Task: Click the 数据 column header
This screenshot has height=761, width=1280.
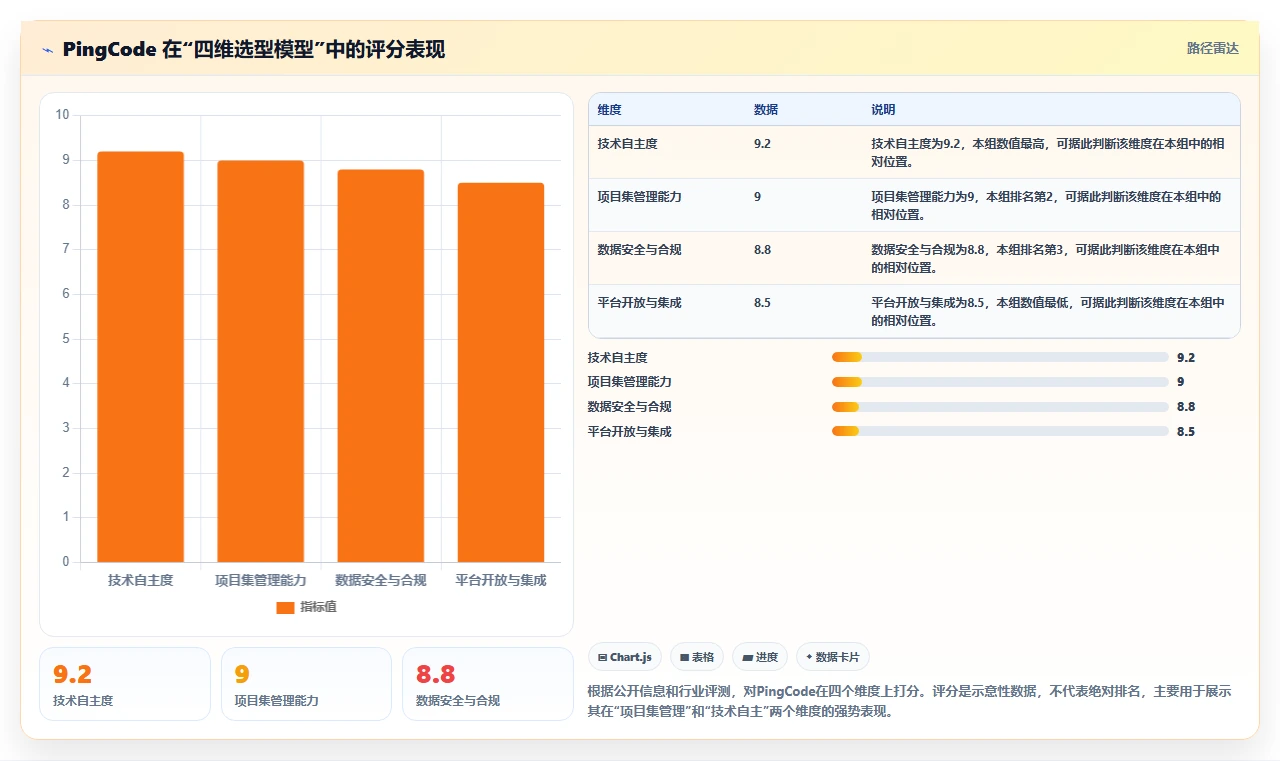Action: [x=766, y=109]
